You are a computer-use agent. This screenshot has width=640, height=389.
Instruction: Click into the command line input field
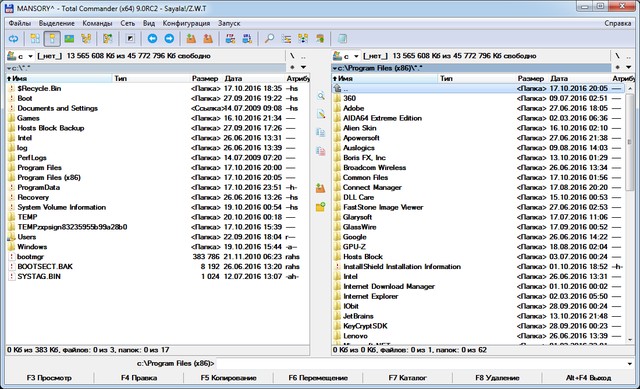point(420,363)
